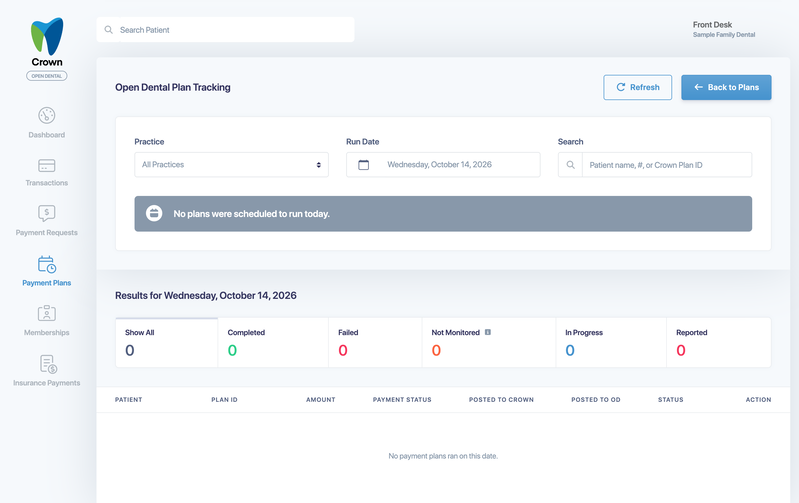Click Refresh button
The width and height of the screenshot is (799, 503).
(x=637, y=87)
